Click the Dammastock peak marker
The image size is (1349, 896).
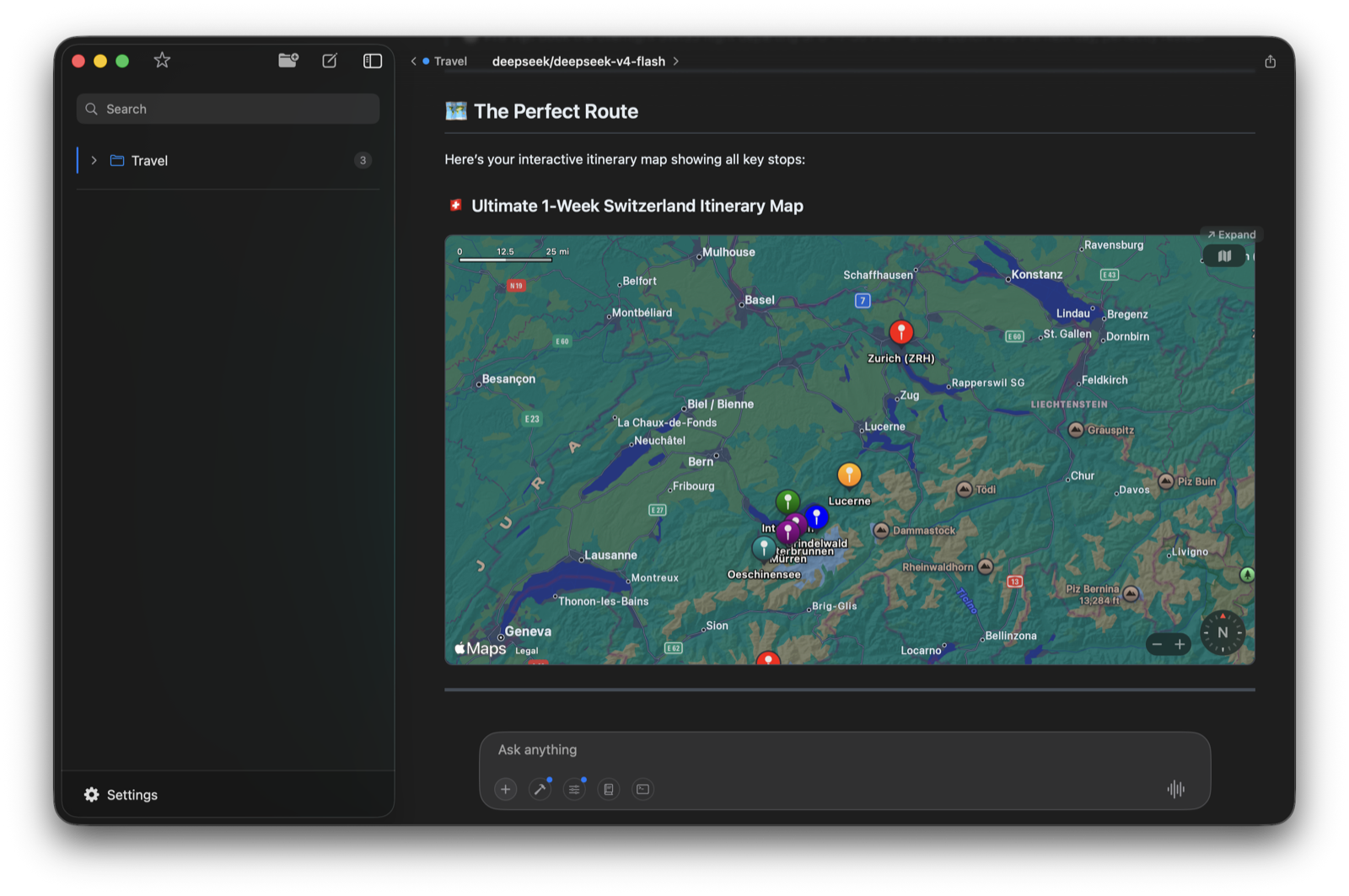(x=881, y=530)
